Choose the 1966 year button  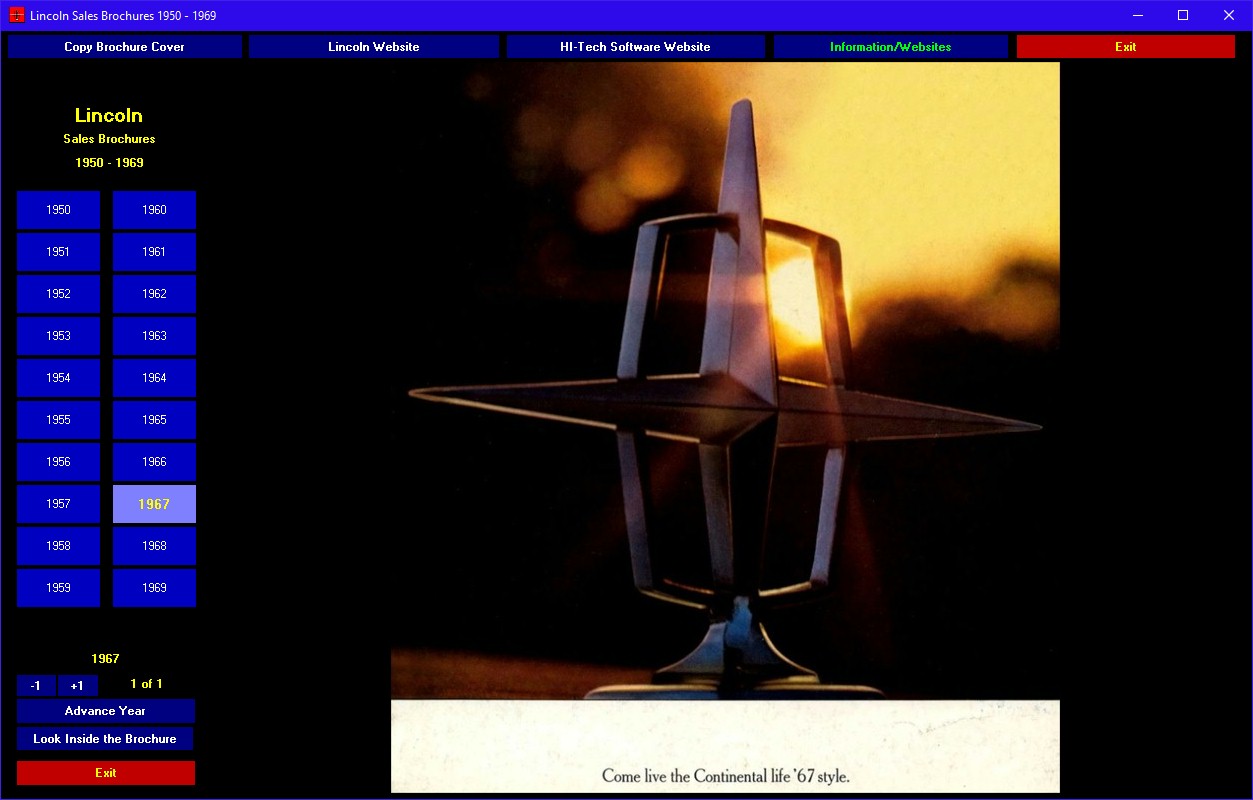(x=154, y=462)
